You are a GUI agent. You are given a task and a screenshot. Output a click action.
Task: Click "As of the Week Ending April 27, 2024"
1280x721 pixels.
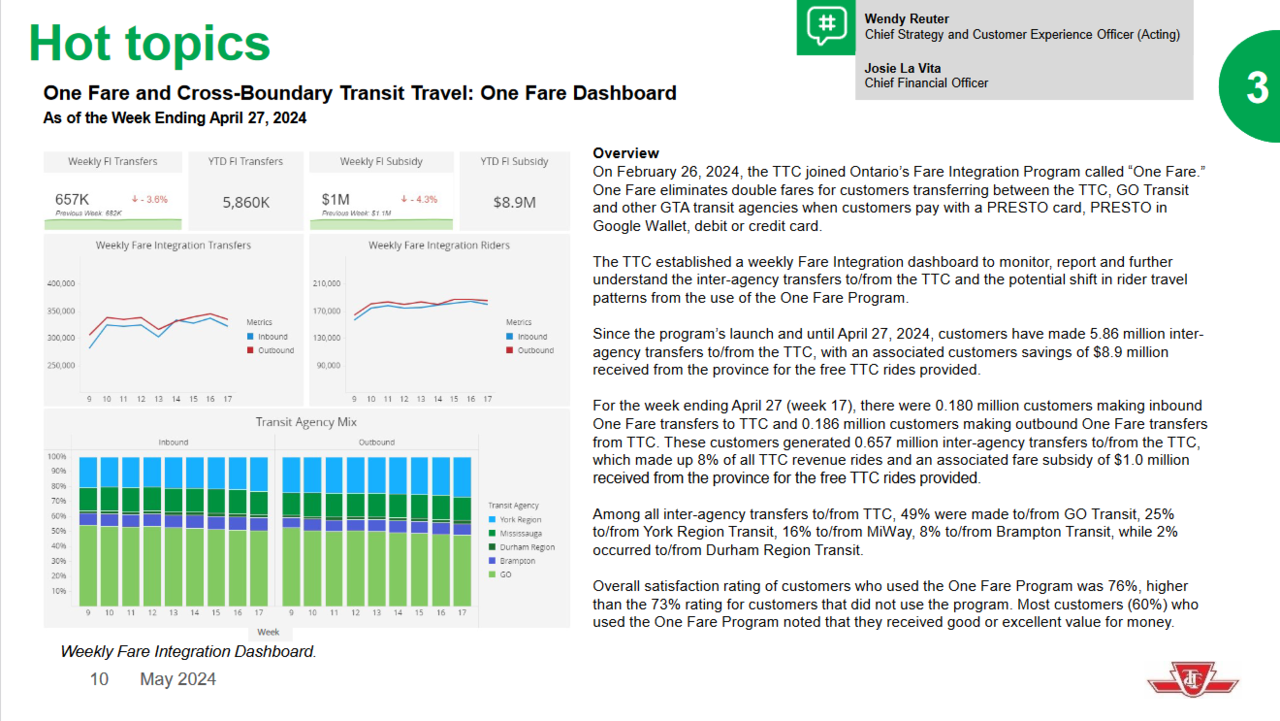(x=175, y=118)
